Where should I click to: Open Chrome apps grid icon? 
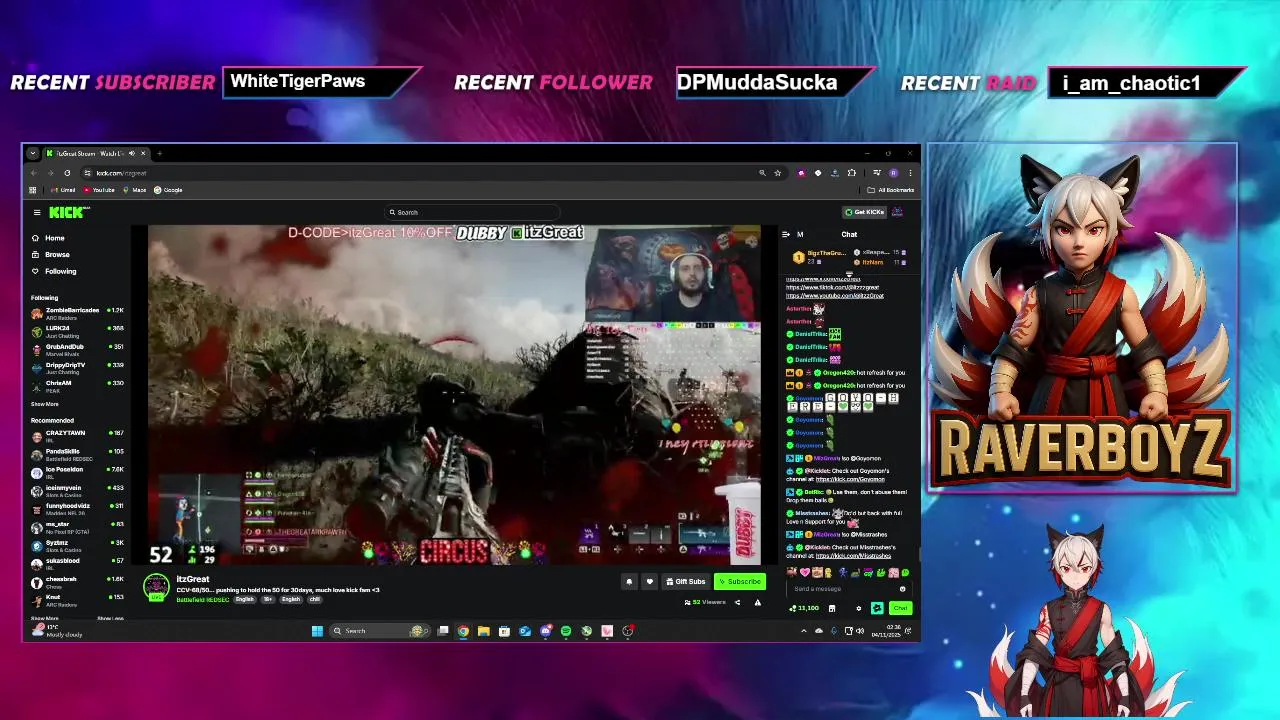click(33, 190)
